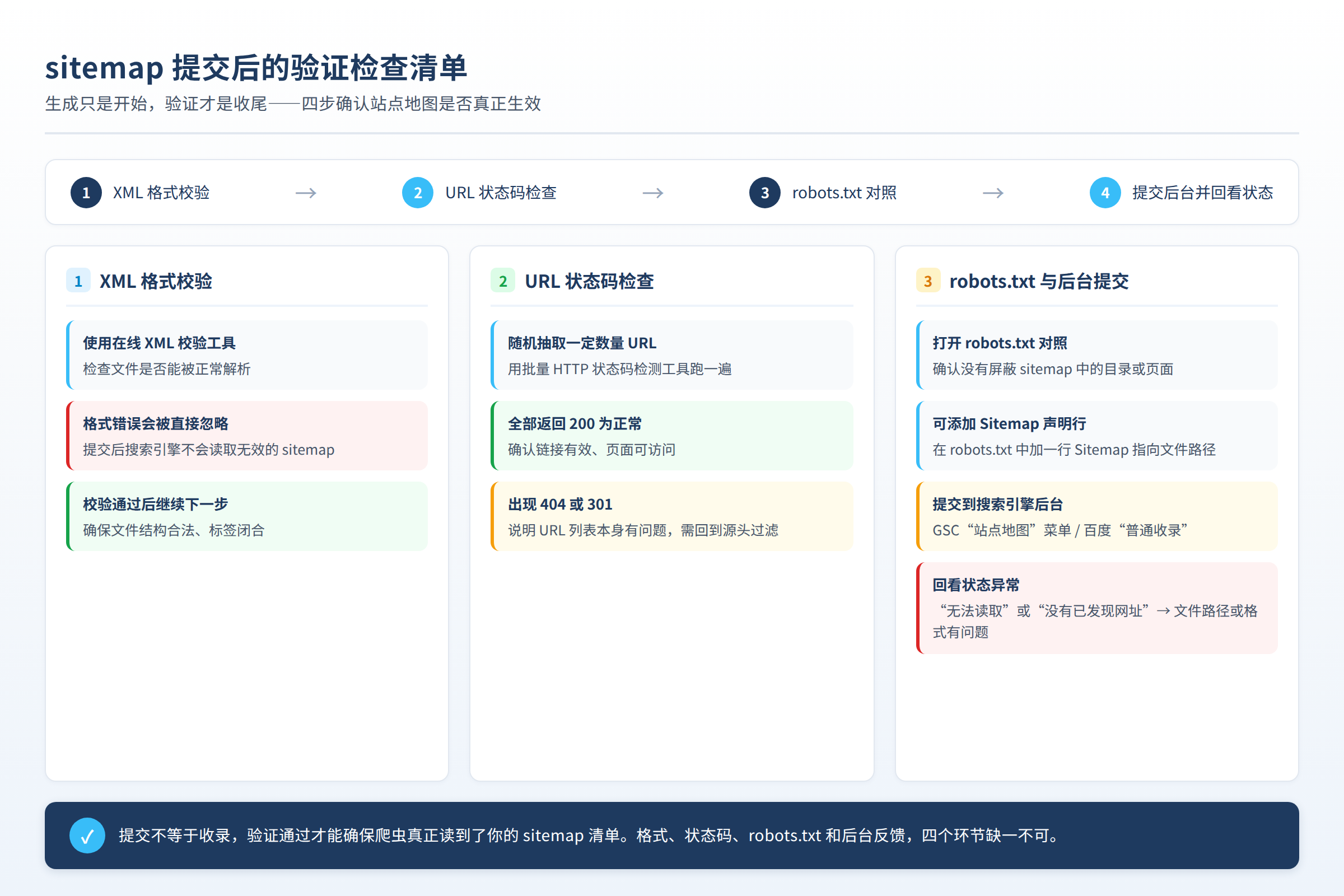1344x896 pixels.
Task: Click the text 可添加 Sitemap 声明行
Action: [1009, 423]
